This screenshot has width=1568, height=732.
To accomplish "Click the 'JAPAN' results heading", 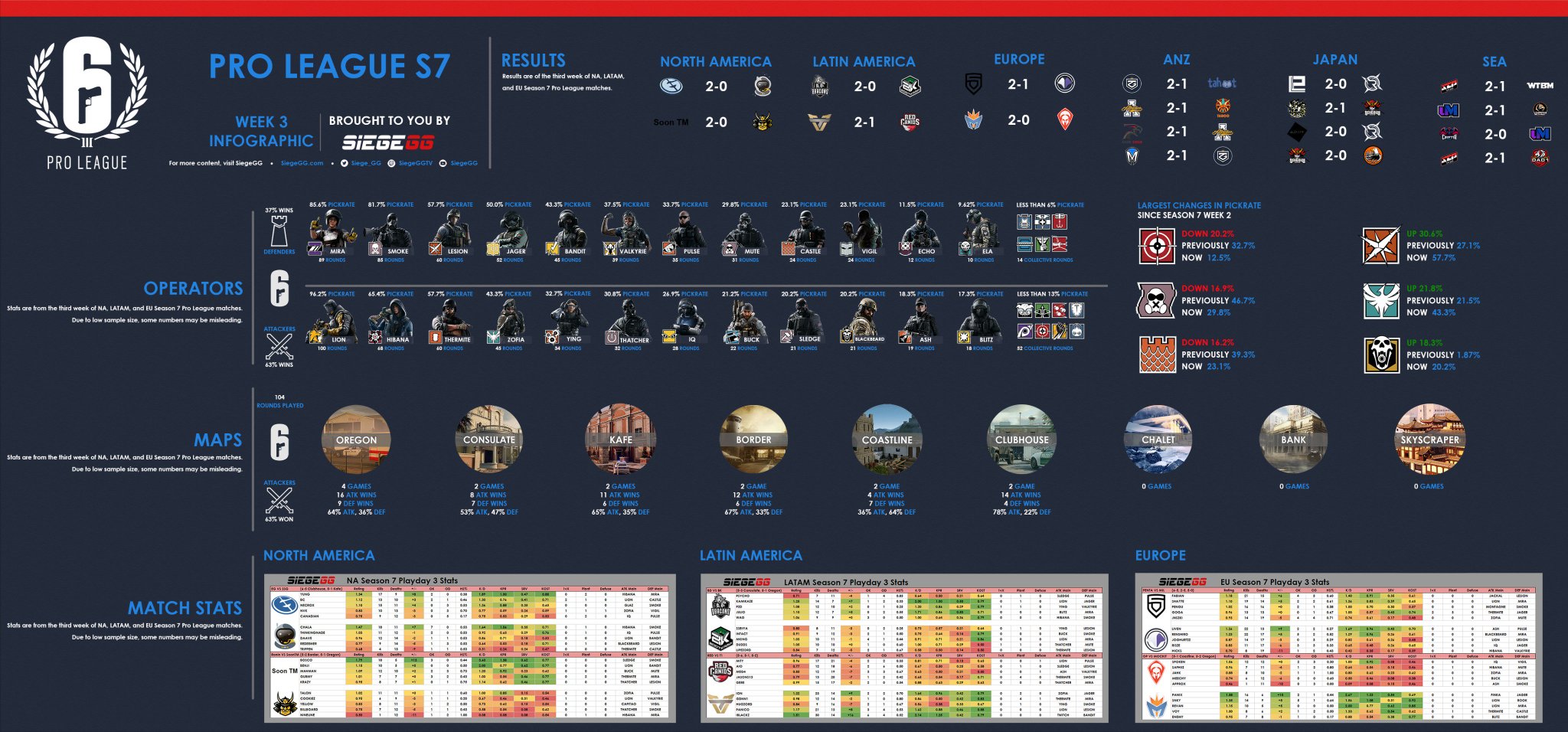I will [x=1335, y=60].
